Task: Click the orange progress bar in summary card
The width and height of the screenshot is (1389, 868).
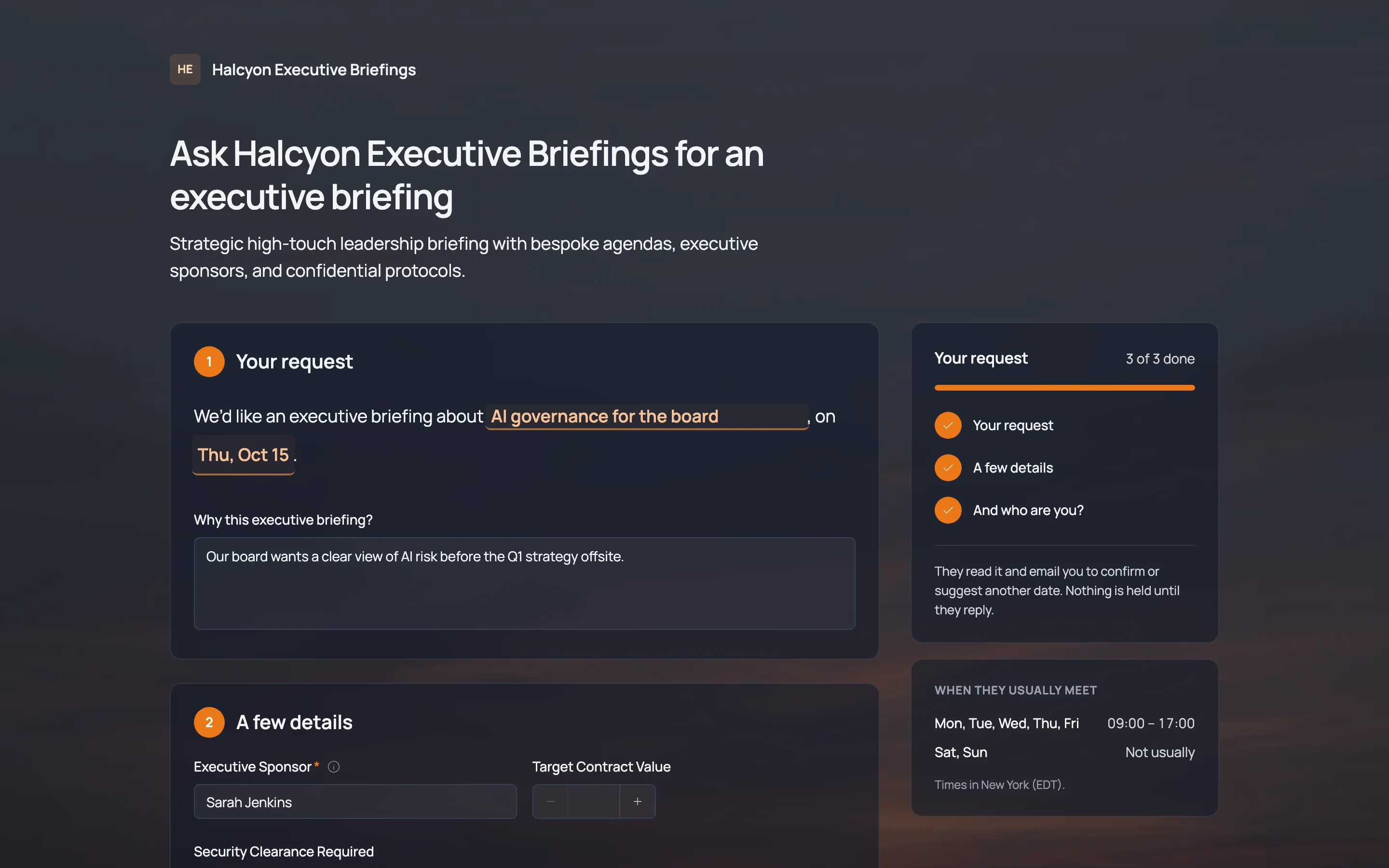Action: point(1064,388)
